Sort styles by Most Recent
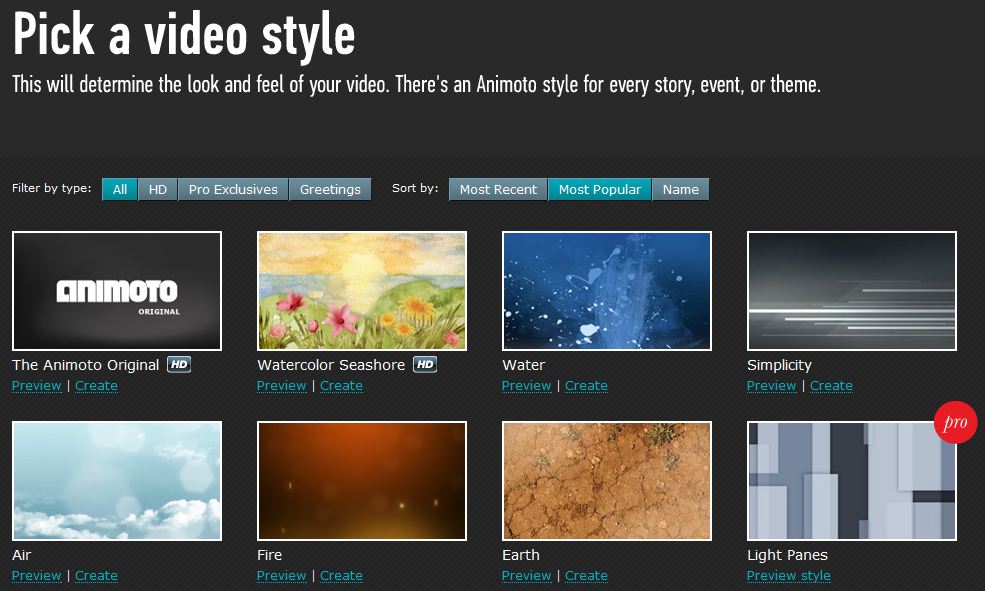This screenshot has height=591, width=985. pos(498,189)
